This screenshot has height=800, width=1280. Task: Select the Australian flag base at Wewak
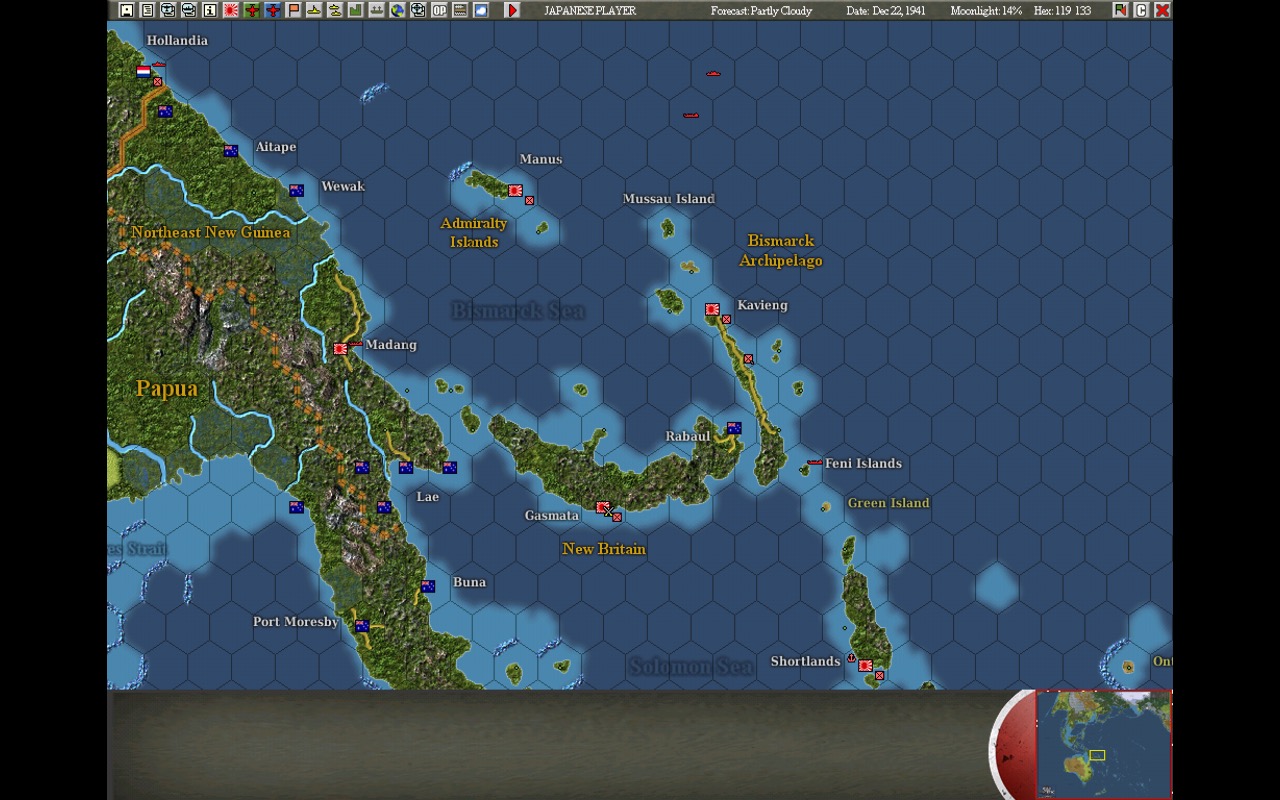pos(297,190)
